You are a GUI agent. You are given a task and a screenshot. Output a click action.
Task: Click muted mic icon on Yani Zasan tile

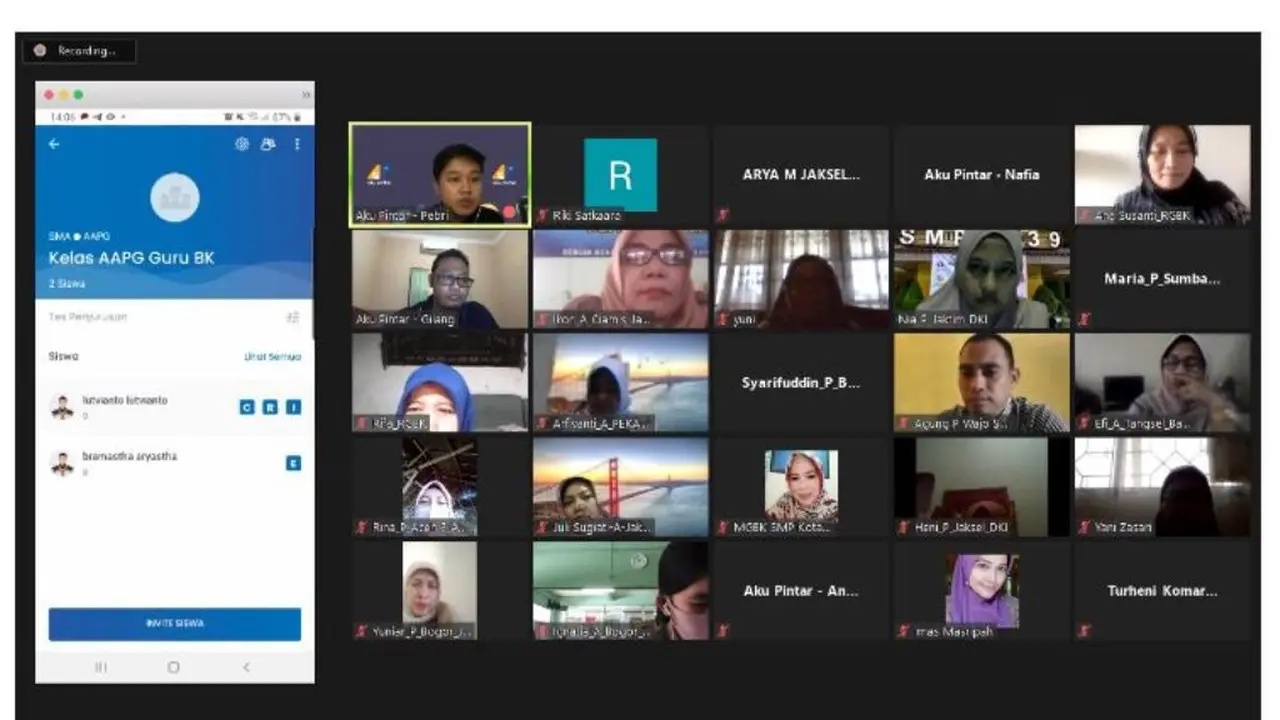point(1085,527)
